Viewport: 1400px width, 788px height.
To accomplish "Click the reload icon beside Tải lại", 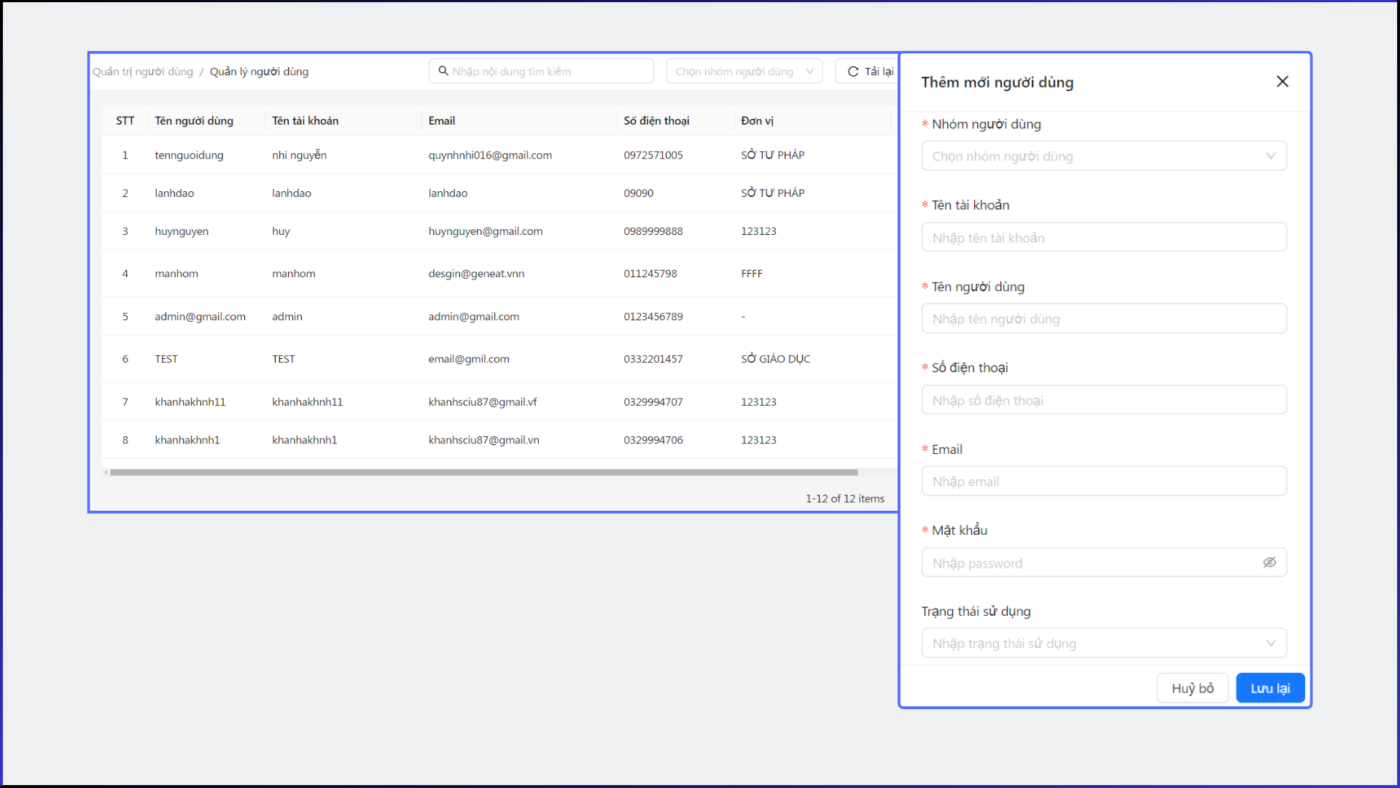I will pos(853,71).
